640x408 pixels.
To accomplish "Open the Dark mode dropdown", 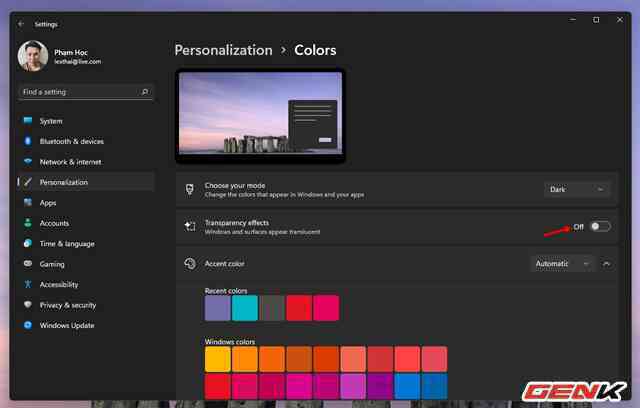I will (577, 189).
